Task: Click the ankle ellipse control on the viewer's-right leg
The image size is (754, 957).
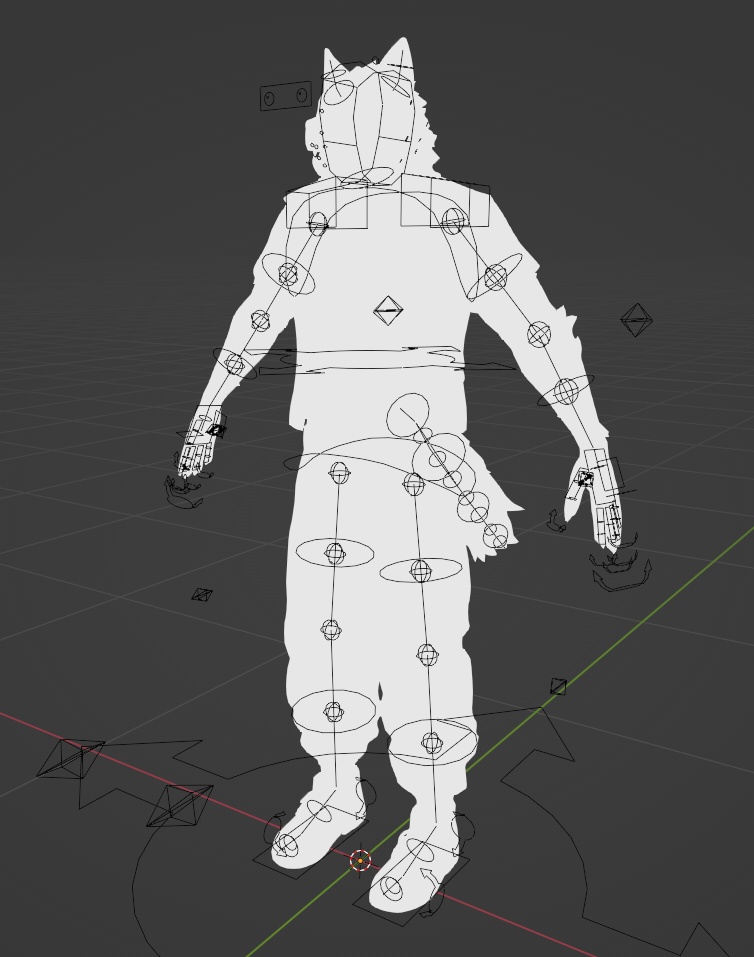Action: click(x=431, y=743)
